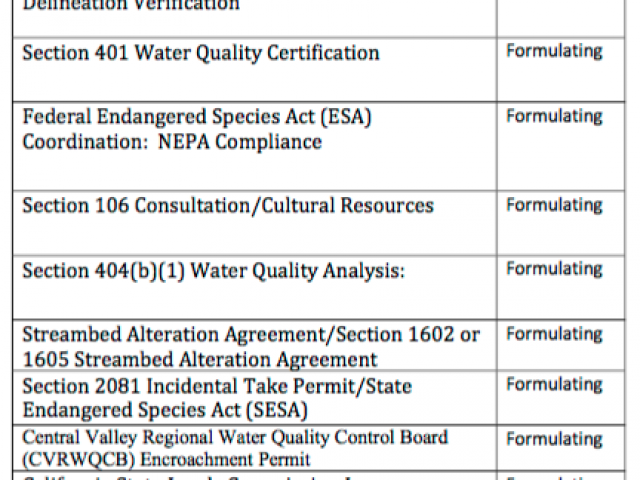Click Section 404(b)(1) Water Quality Analysis text
This screenshot has width=640, height=480.
(x=213, y=271)
